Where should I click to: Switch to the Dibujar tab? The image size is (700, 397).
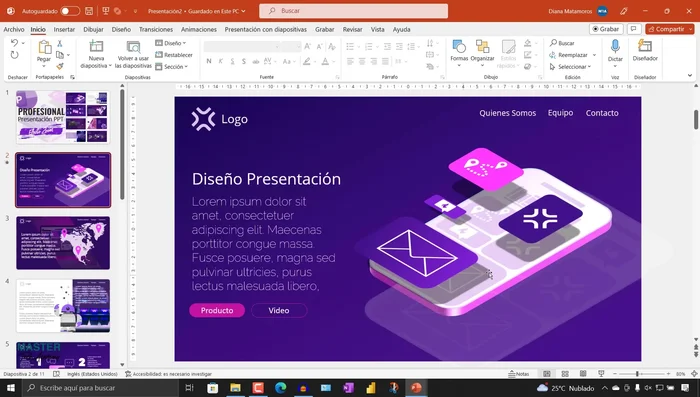[x=93, y=29]
